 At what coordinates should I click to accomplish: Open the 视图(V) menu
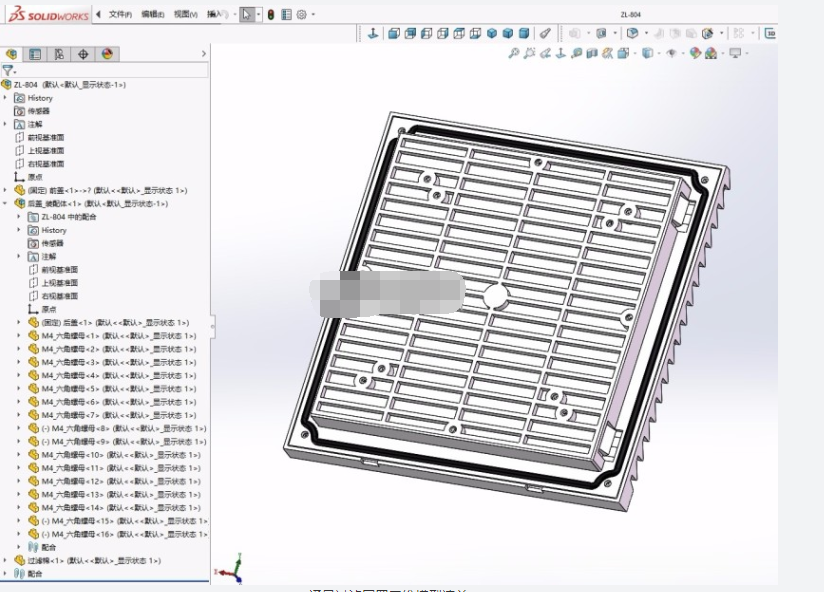pos(184,15)
